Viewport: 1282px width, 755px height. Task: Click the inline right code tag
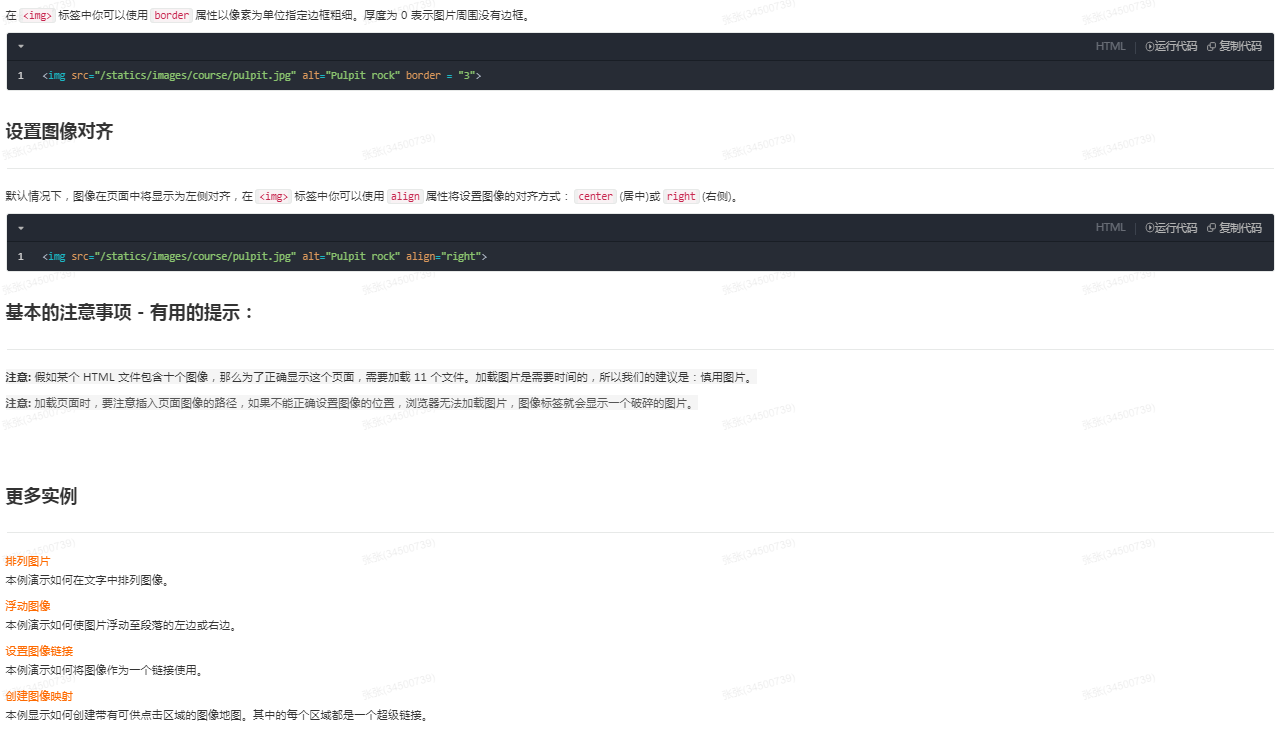pyautogui.click(x=681, y=197)
